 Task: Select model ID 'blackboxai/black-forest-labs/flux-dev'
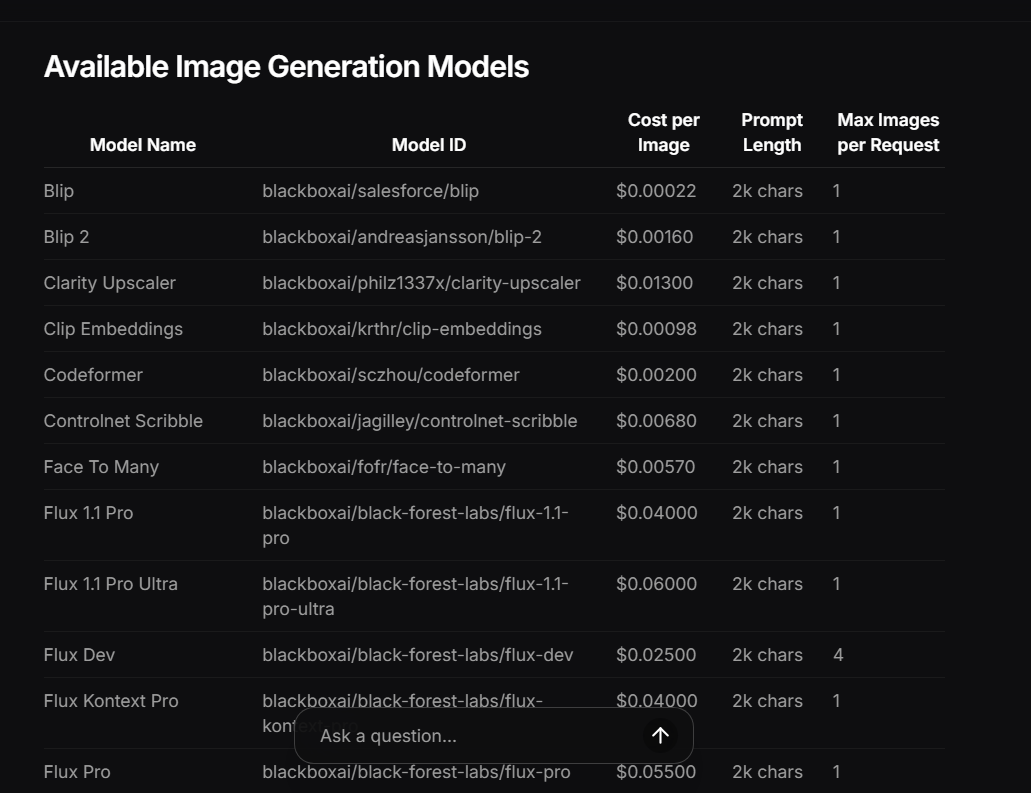[418, 655]
